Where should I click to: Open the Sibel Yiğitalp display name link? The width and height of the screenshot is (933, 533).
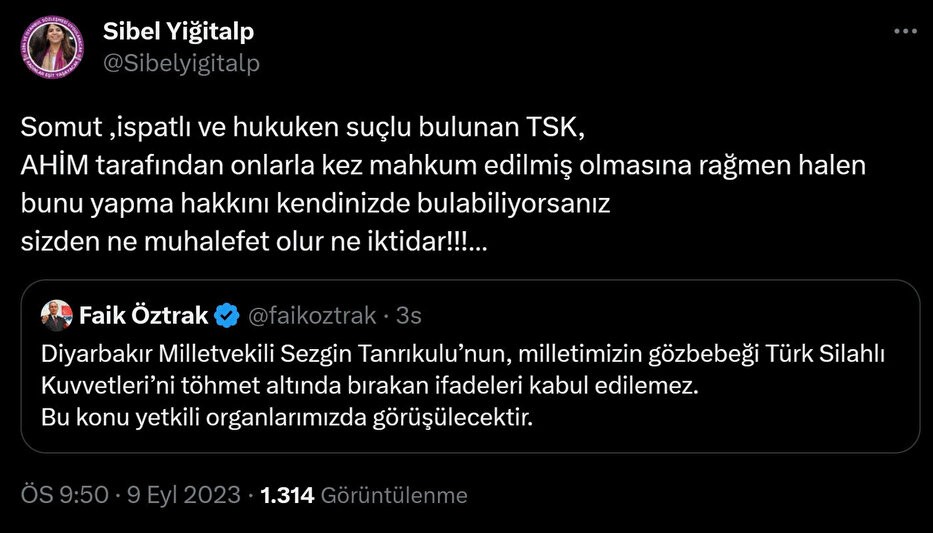(179, 31)
